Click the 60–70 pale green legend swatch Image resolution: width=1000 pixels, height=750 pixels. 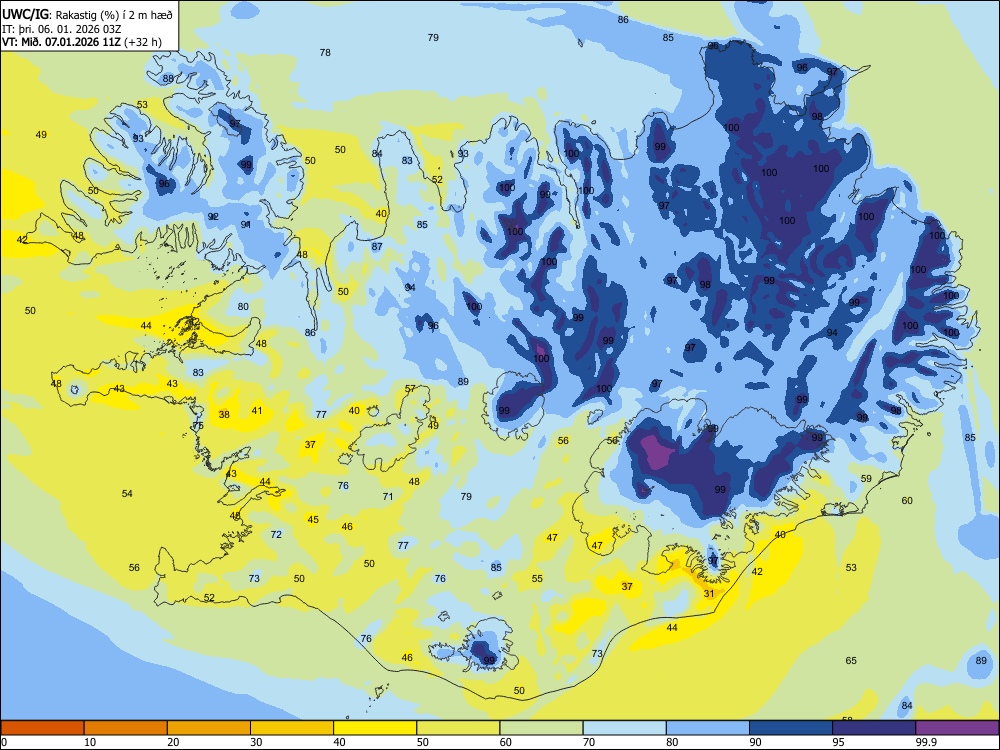coord(541,728)
